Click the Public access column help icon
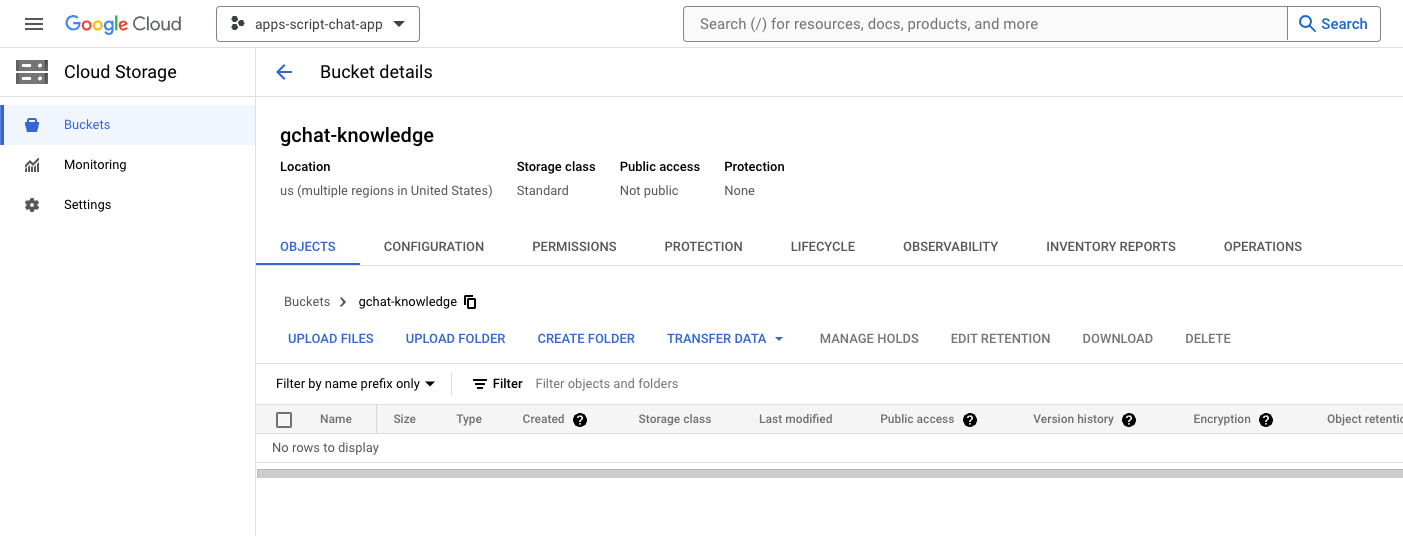 click(x=969, y=420)
